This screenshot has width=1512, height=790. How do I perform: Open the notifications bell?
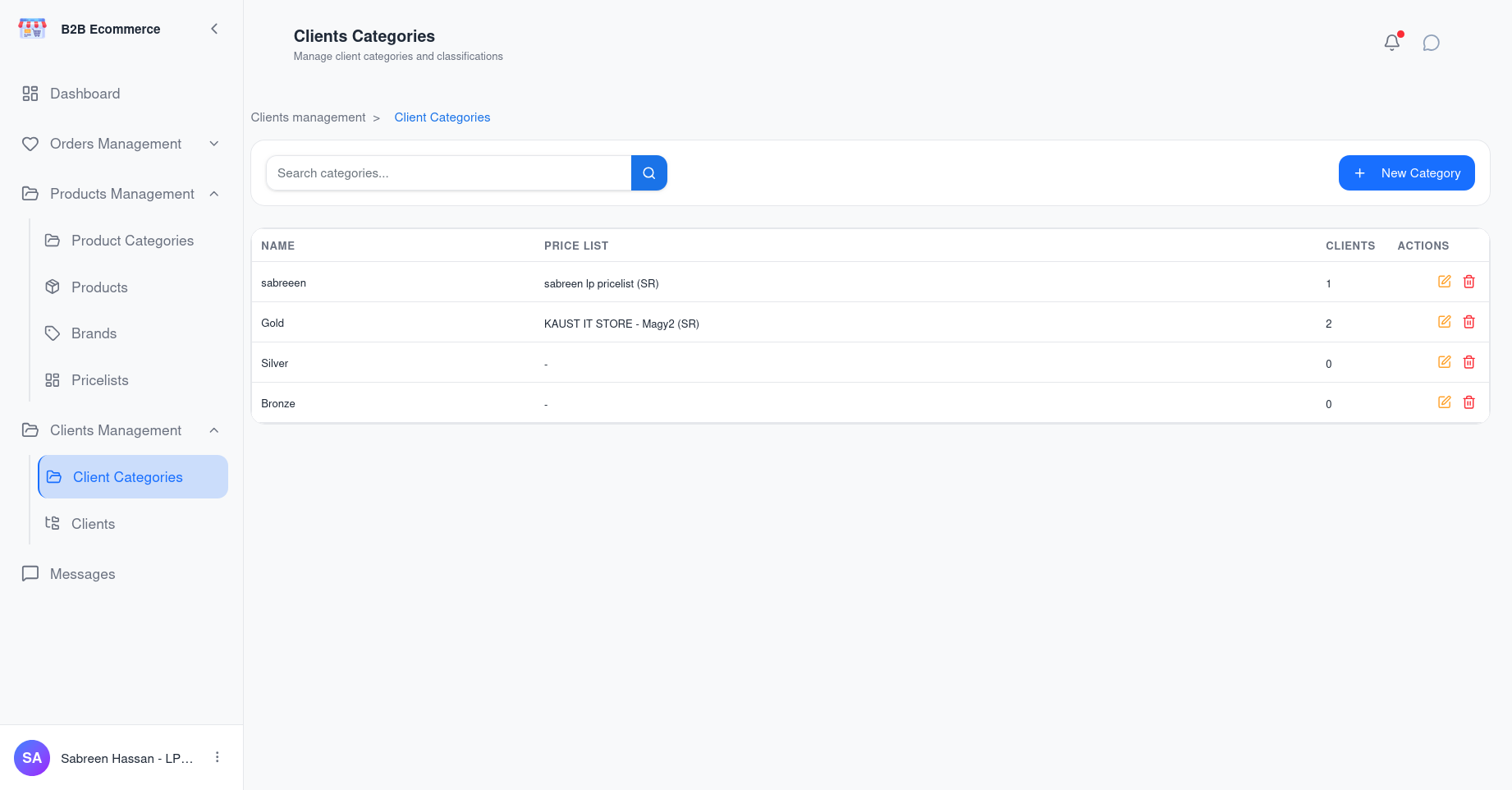1392,43
